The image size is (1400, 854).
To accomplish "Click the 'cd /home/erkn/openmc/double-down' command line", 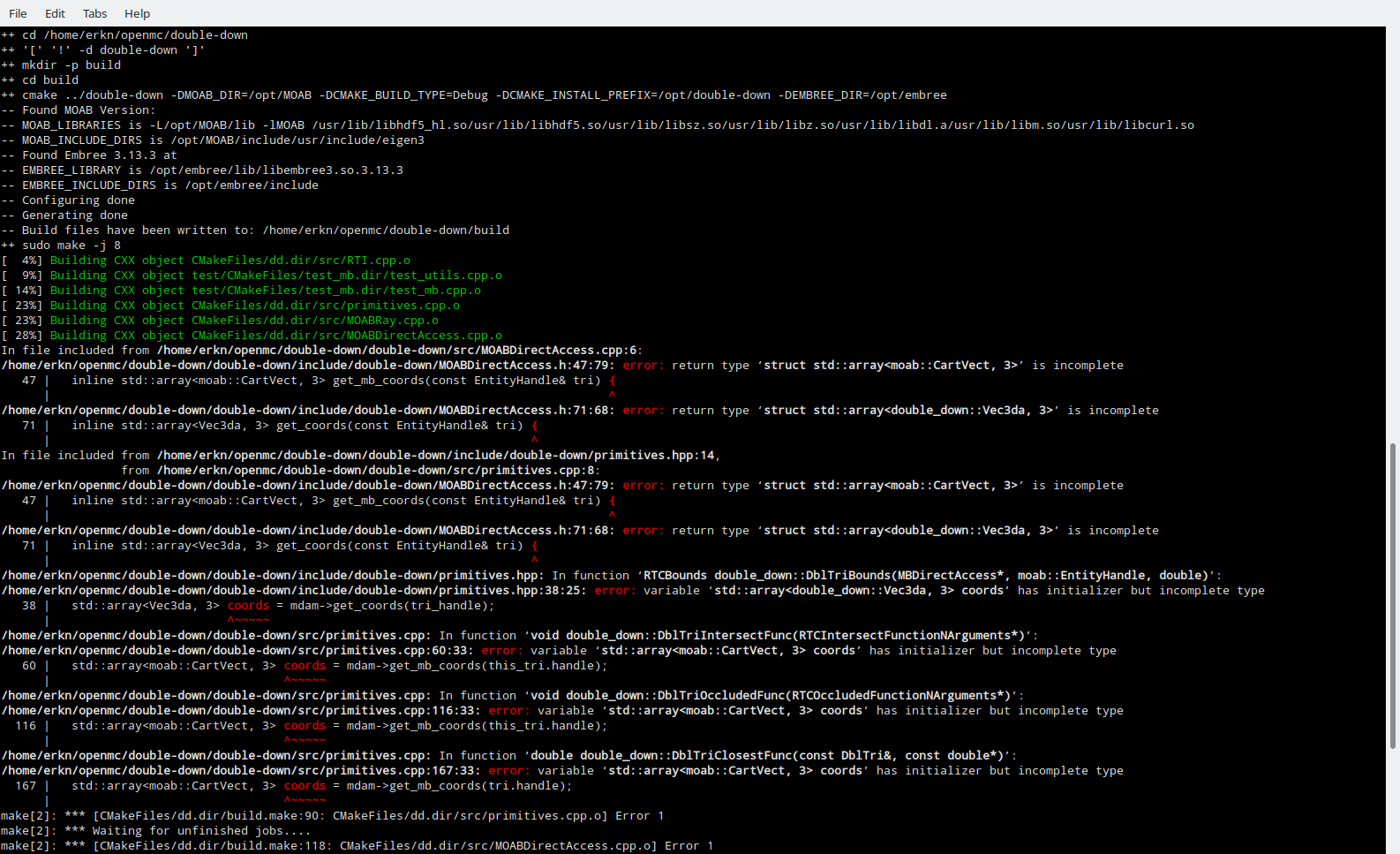I will point(124,35).
